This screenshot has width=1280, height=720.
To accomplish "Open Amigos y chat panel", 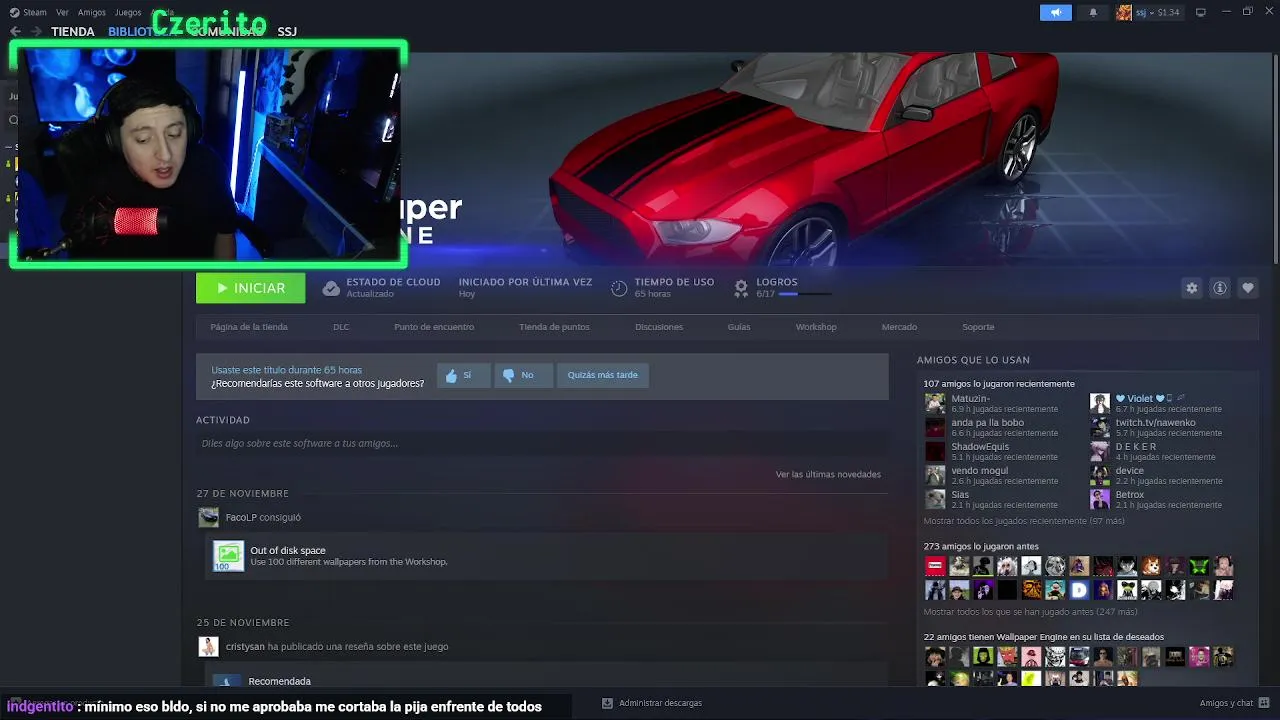I will (x=1233, y=703).
